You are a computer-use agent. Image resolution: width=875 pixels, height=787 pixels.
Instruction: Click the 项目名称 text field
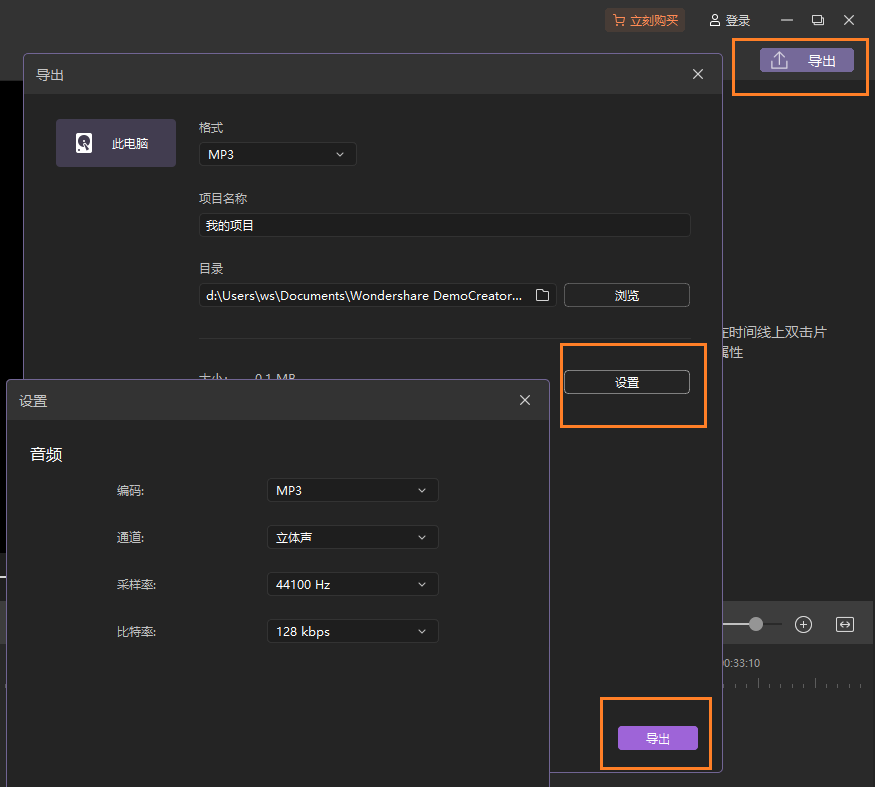pos(445,225)
